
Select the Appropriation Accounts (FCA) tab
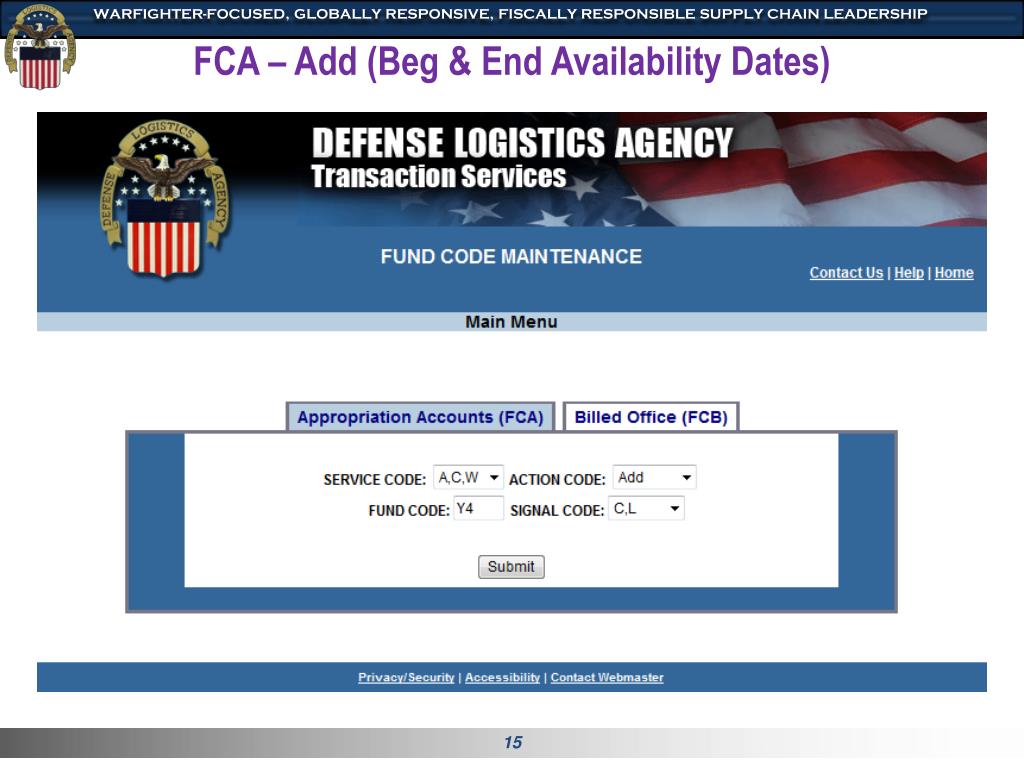point(421,417)
